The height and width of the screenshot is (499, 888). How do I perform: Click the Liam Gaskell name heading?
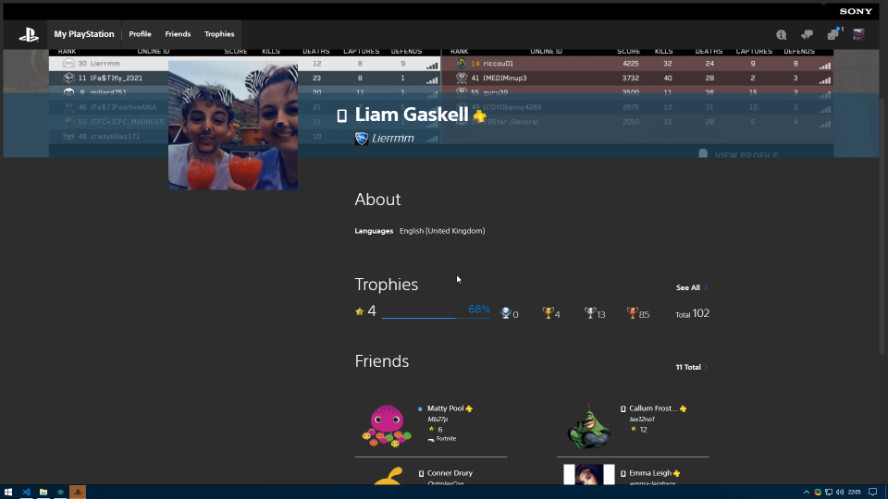412,114
